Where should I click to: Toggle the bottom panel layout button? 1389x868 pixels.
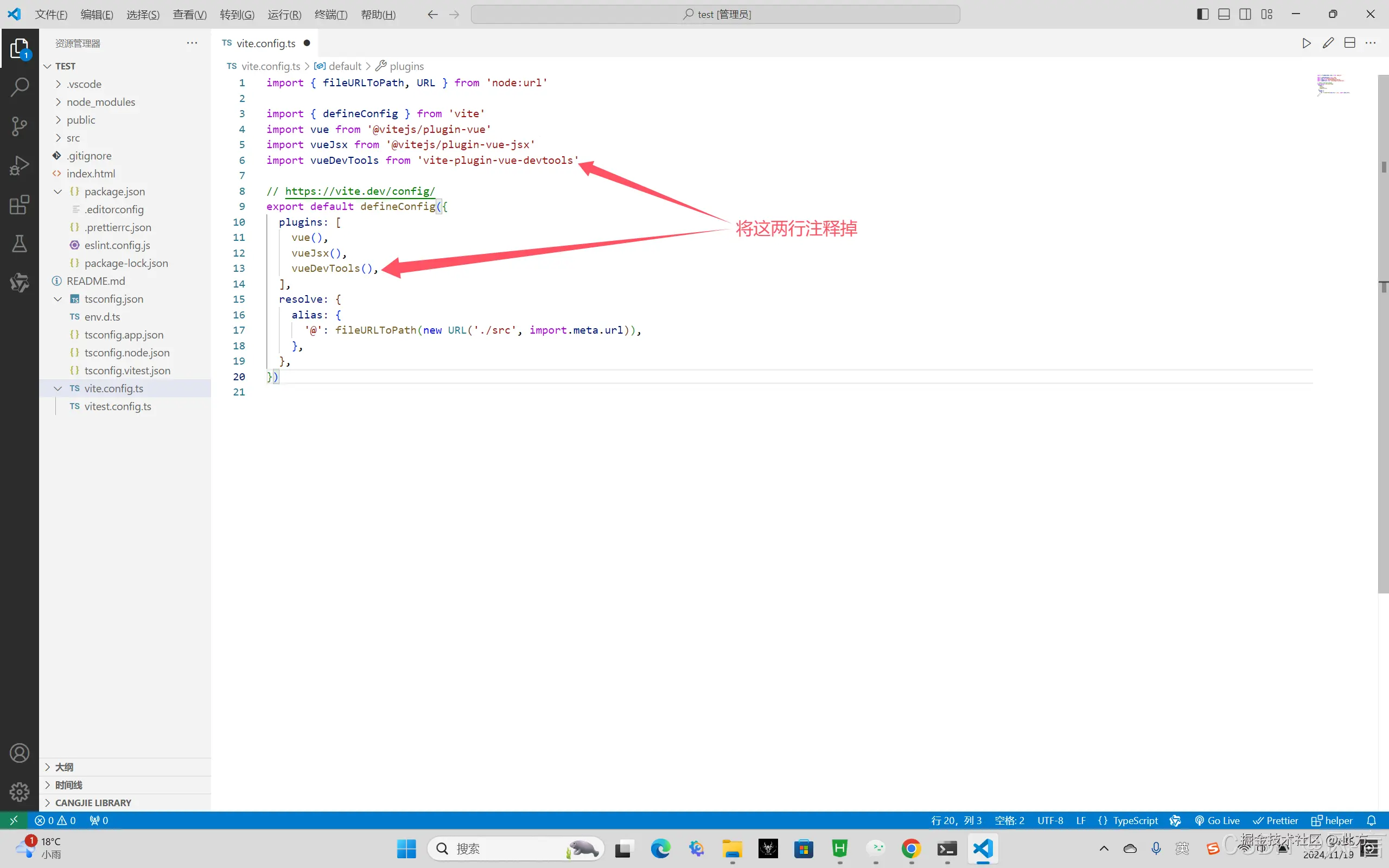click(1224, 14)
